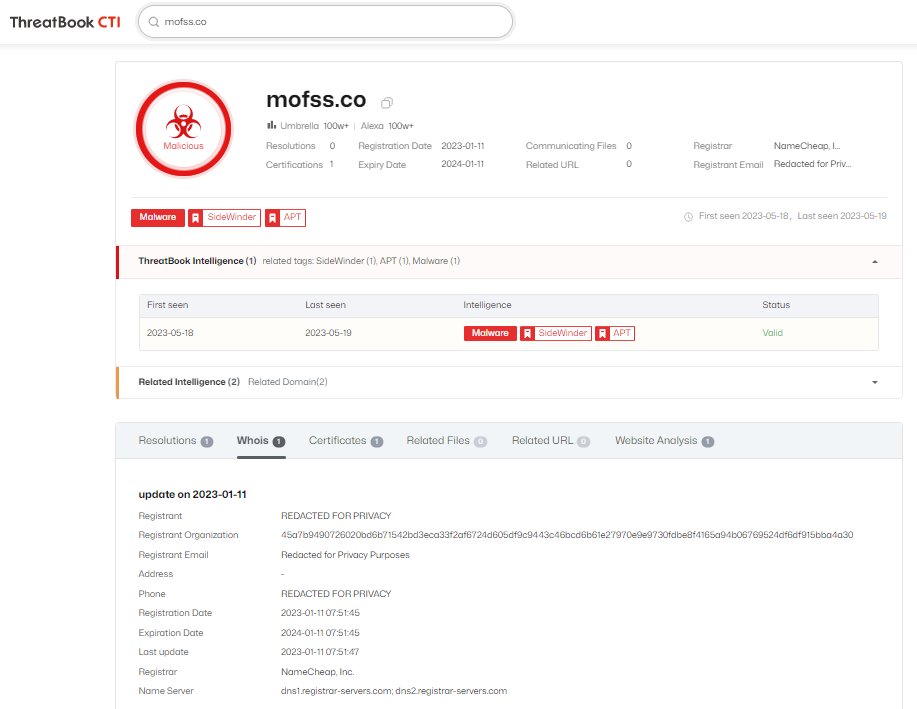The image size is (917, 709).
Task: Click the Registration Date 2023-01-11 header value
Action: (463, 146)
